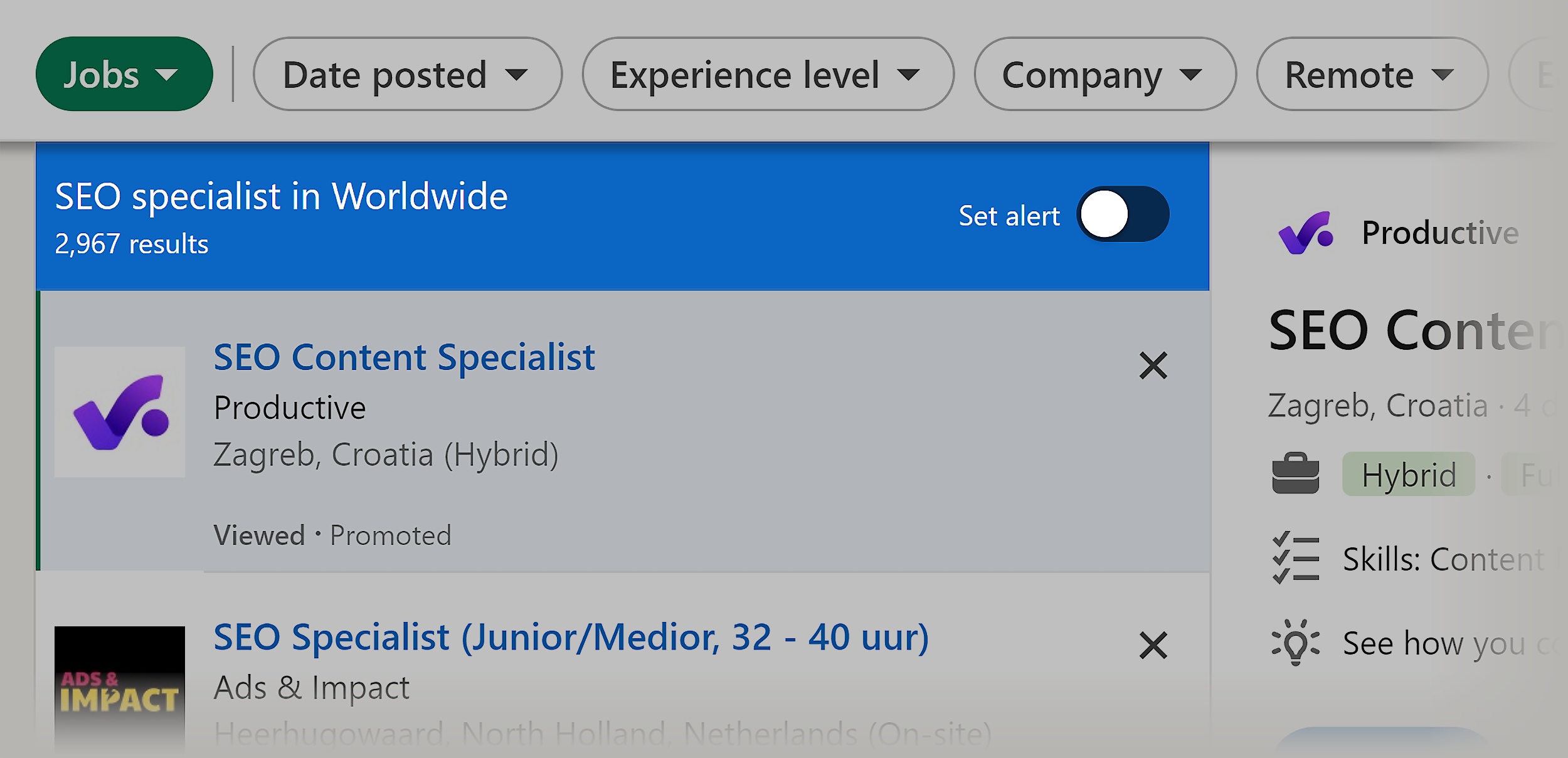Viewport: 1568px width, 758px height.
Task: Open the Jobs filter dropdown
Action: pos(123,73)
